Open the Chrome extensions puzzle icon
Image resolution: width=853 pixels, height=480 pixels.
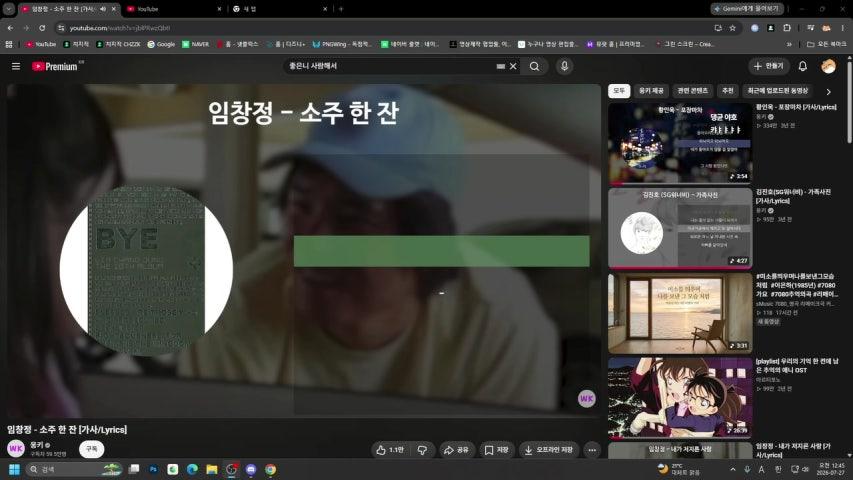787,28
